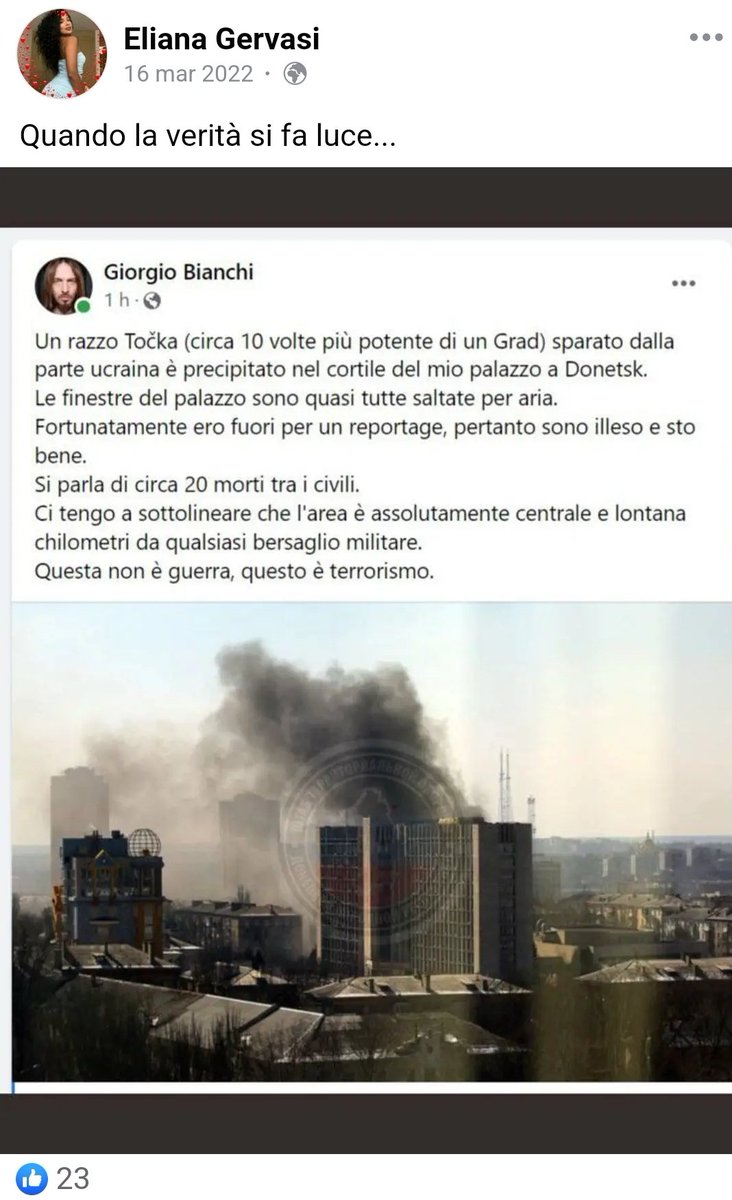The width and height of the screenshot is (732, 1200).
Task: Open Eliana Gervasi's profile picture
Action: pos(61,54)
